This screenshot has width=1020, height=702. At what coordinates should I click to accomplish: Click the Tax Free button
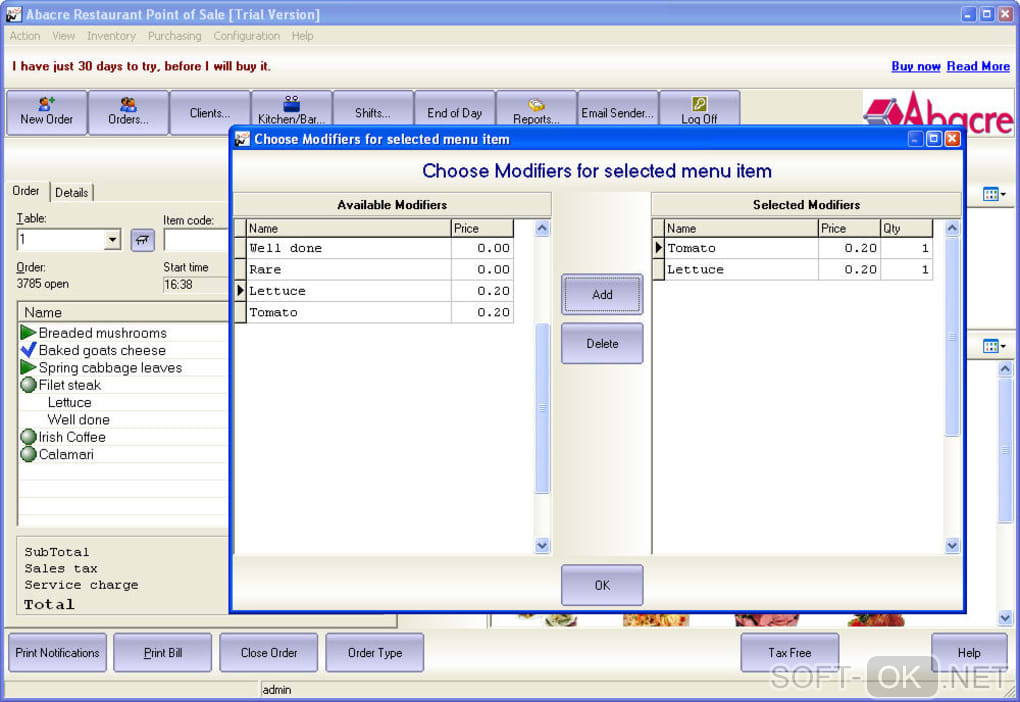[790, 653]
